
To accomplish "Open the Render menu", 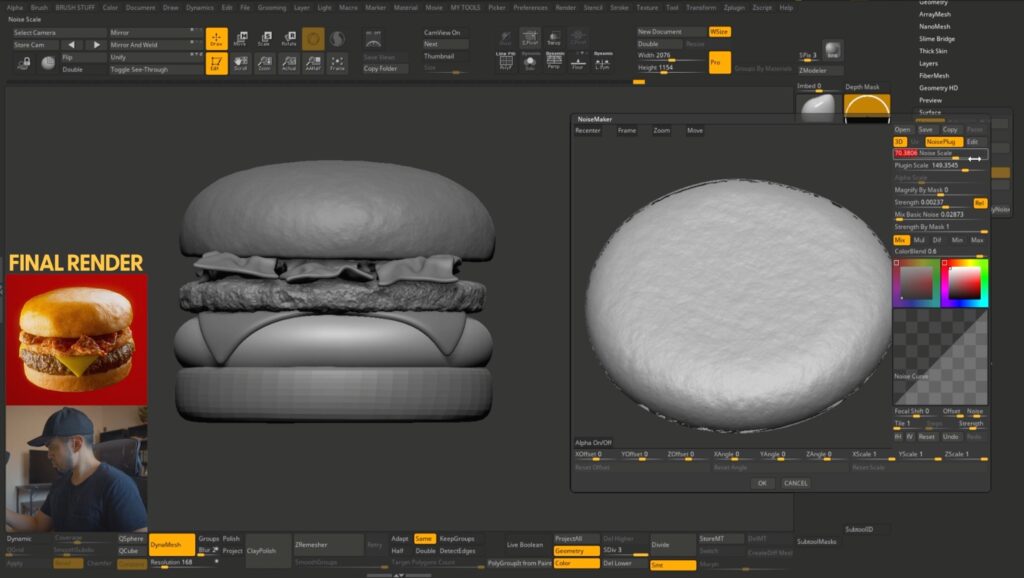I will point(565,8).
